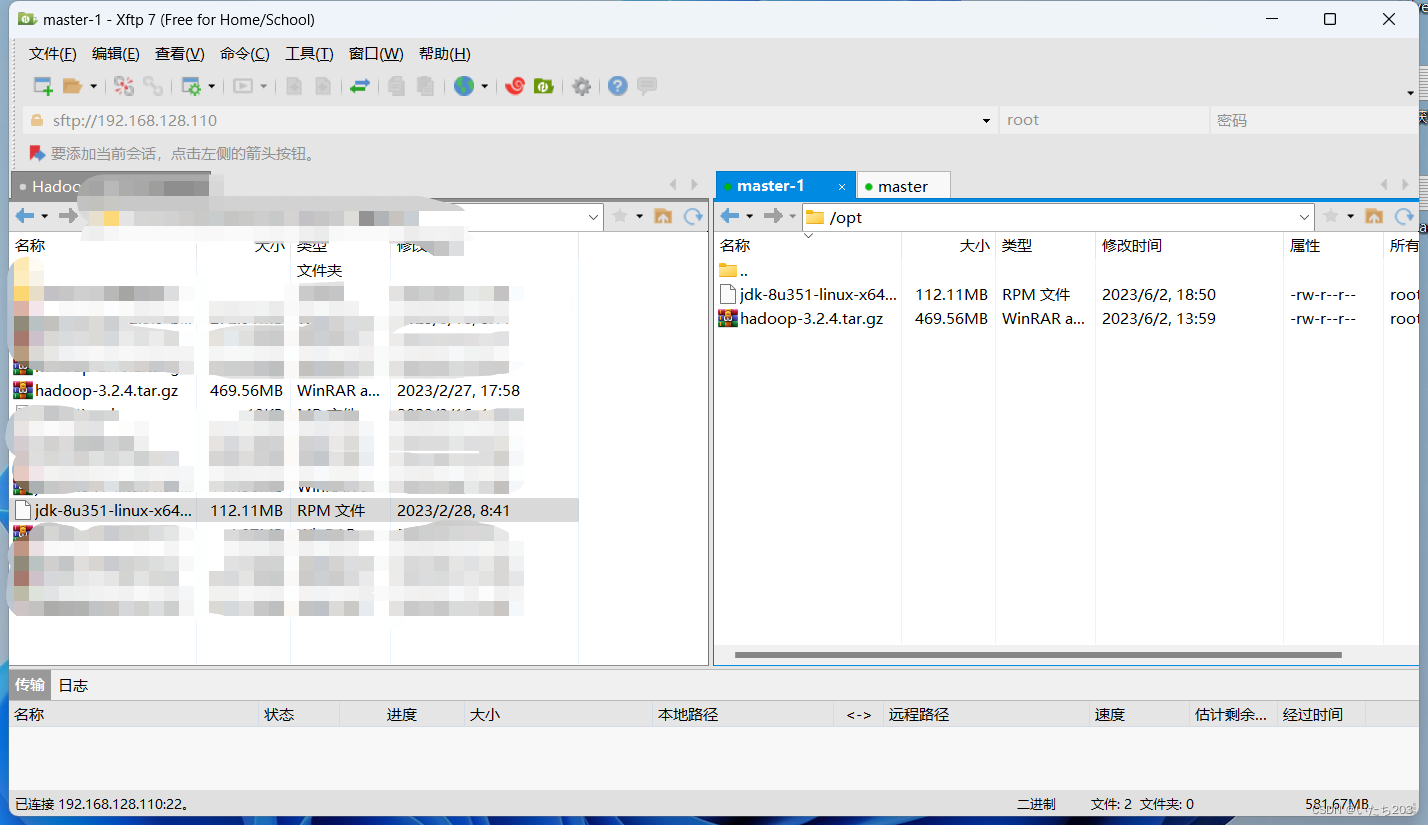Click the Disconnect toolbar icon

124,86
